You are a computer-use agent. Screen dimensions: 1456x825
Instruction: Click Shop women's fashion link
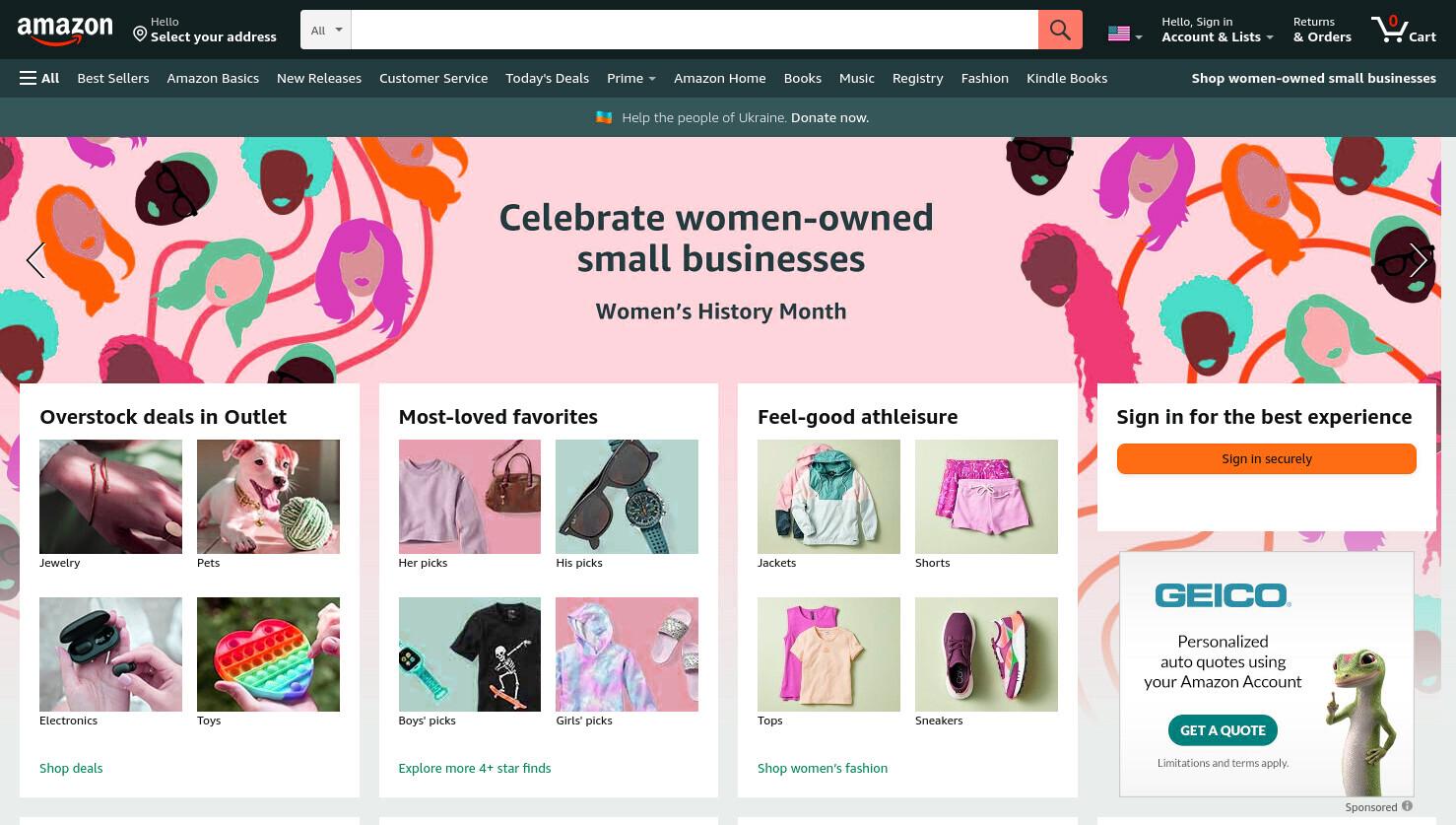(x=823, y=768)
